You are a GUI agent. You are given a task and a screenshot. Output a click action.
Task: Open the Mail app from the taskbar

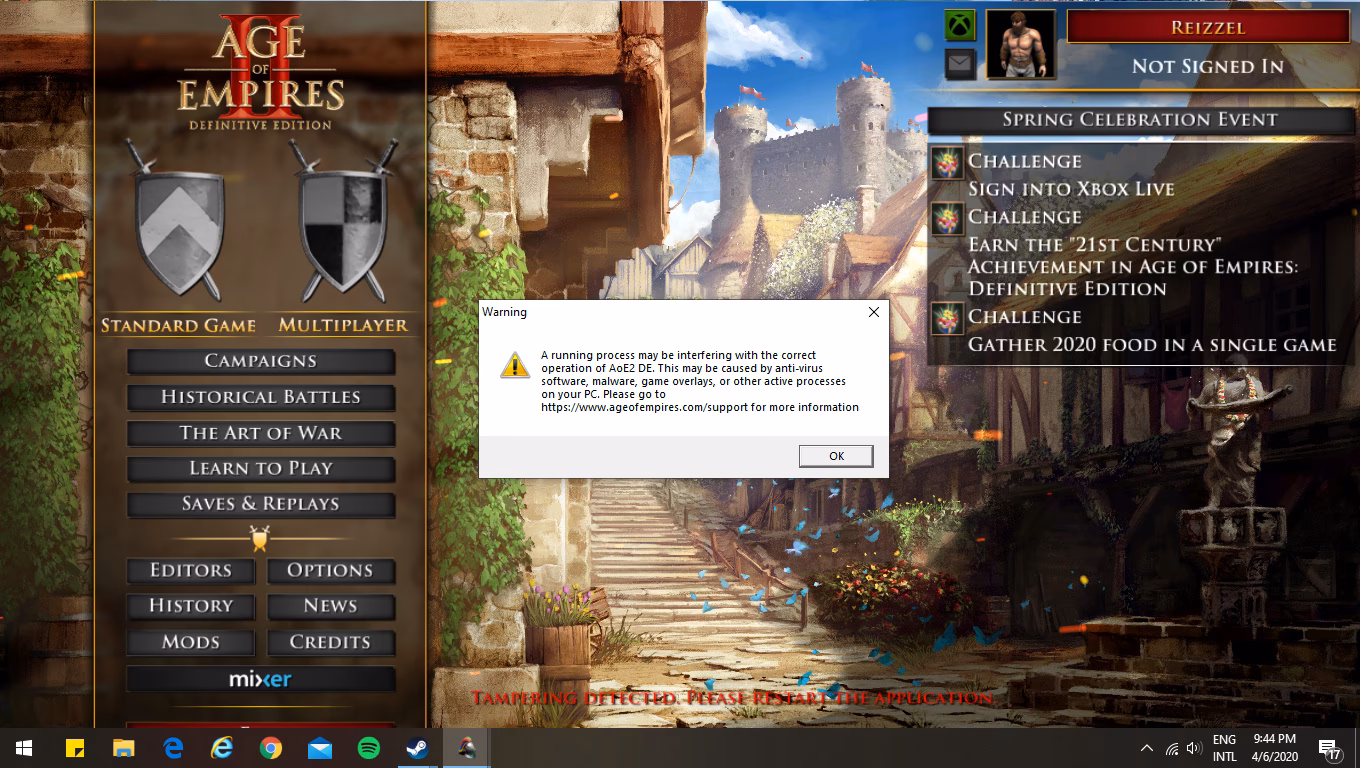click(319, 748)
